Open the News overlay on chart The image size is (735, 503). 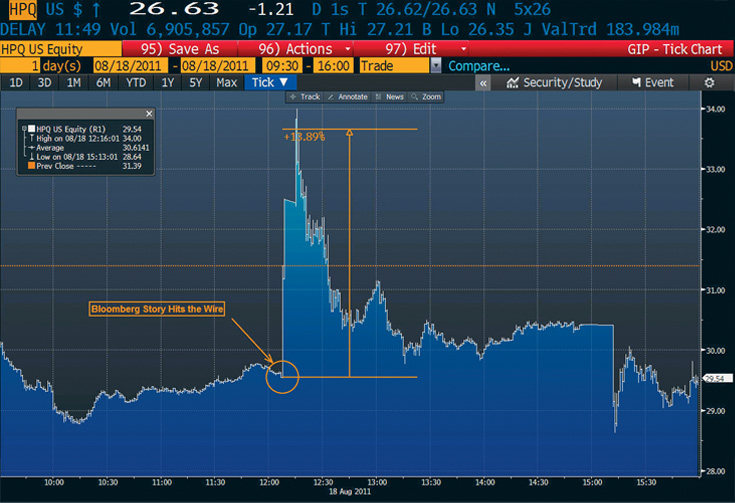click(x=391, y=97)
